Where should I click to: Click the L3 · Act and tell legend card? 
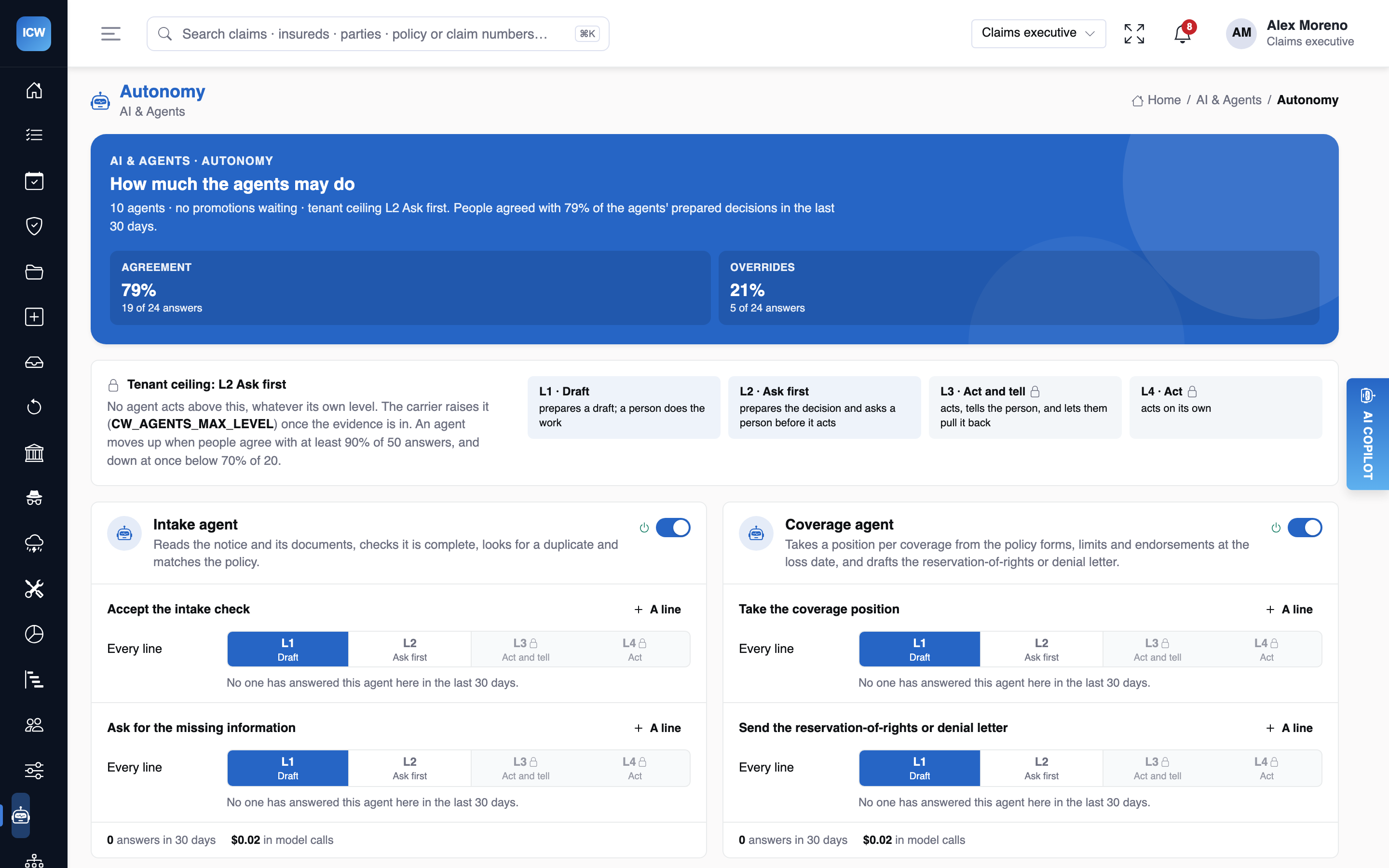[1024, 407]
